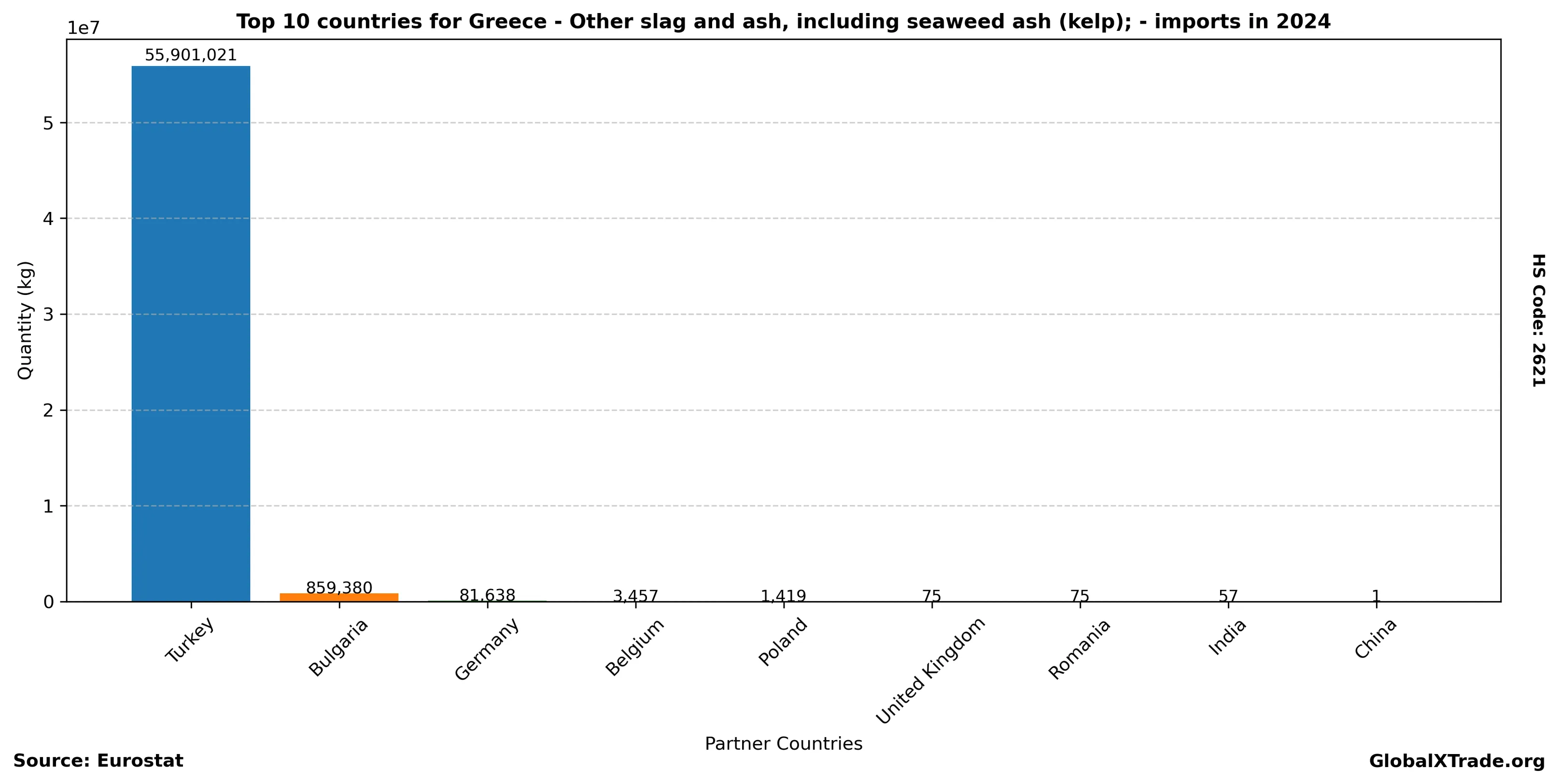Click the GlobalXTrade.org link text
This screenshot has width=1559, height=784.
point(1457,761)
